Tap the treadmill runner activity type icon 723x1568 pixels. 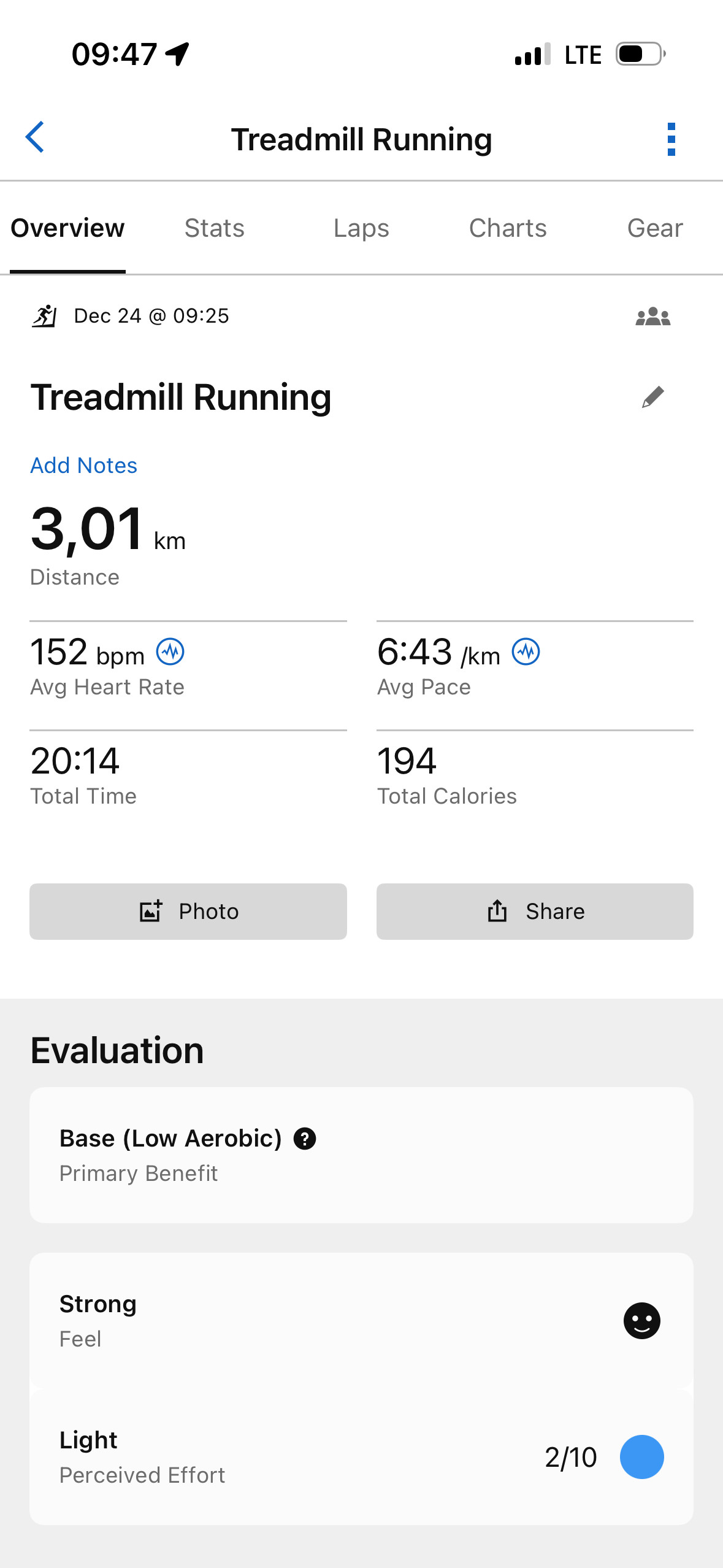(x=44, y=317)
